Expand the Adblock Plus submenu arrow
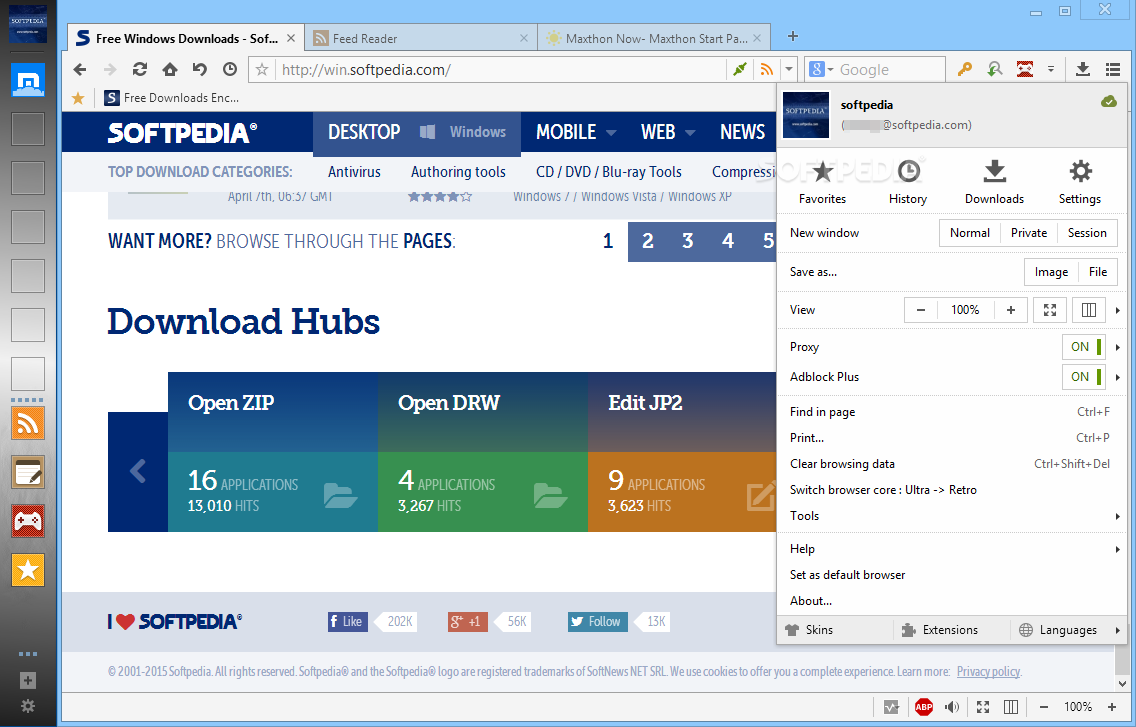The width and height of the screenshot is (1136, 727). (x=1118, y=377)
